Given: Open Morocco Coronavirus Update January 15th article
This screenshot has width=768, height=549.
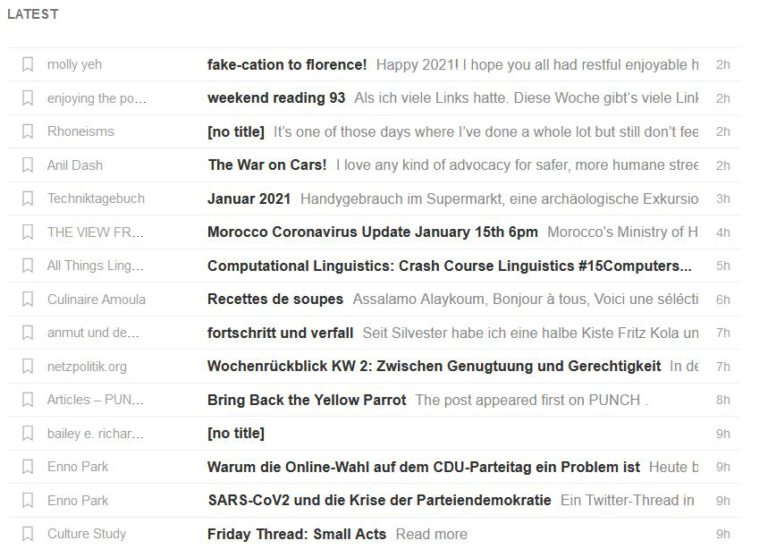Looking at the screenshot, I should (x=373, y=232).
